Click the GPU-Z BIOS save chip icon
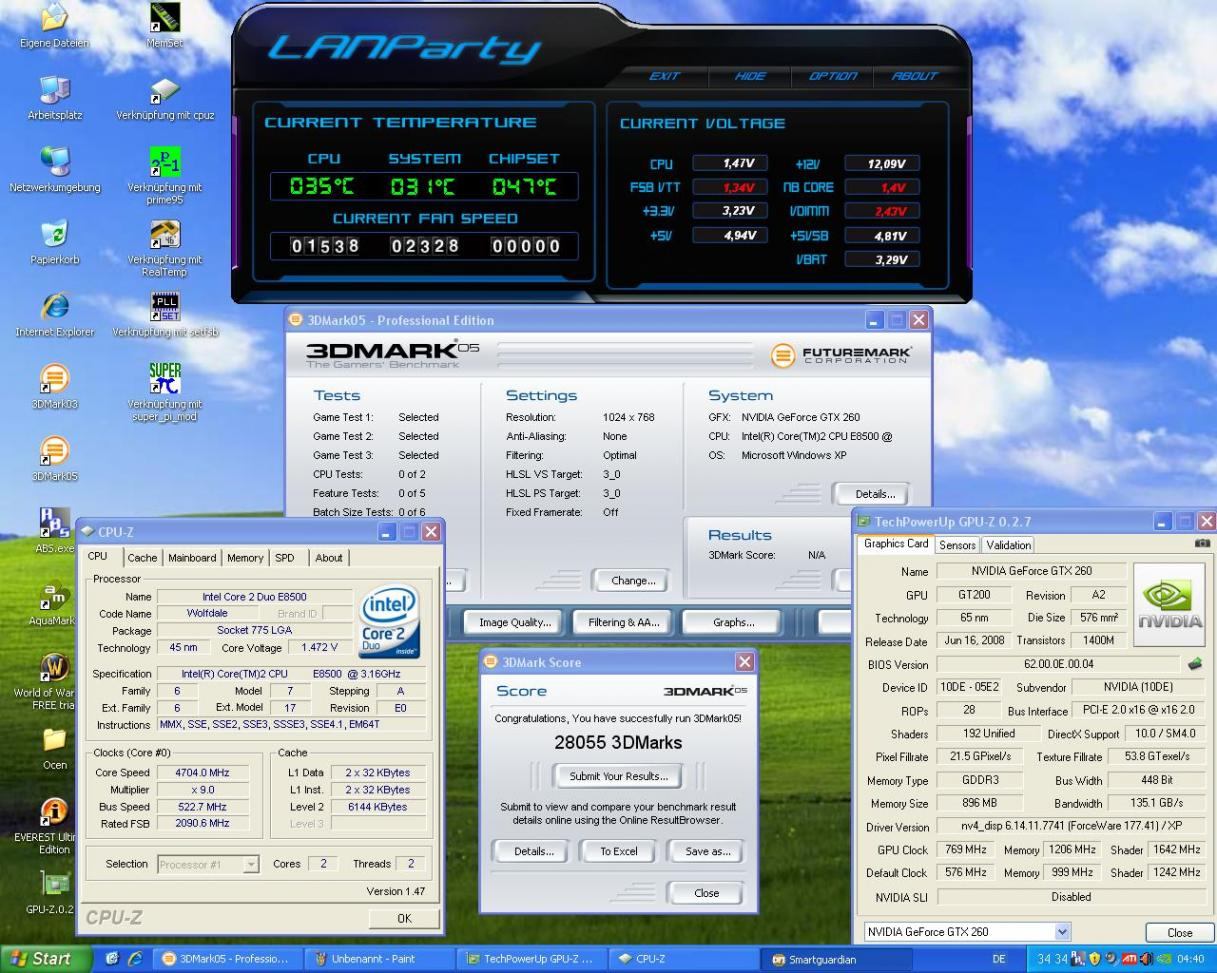The width and height of the screenshot is (1217, 973). pyautogui.click(x=1195, y=664)
